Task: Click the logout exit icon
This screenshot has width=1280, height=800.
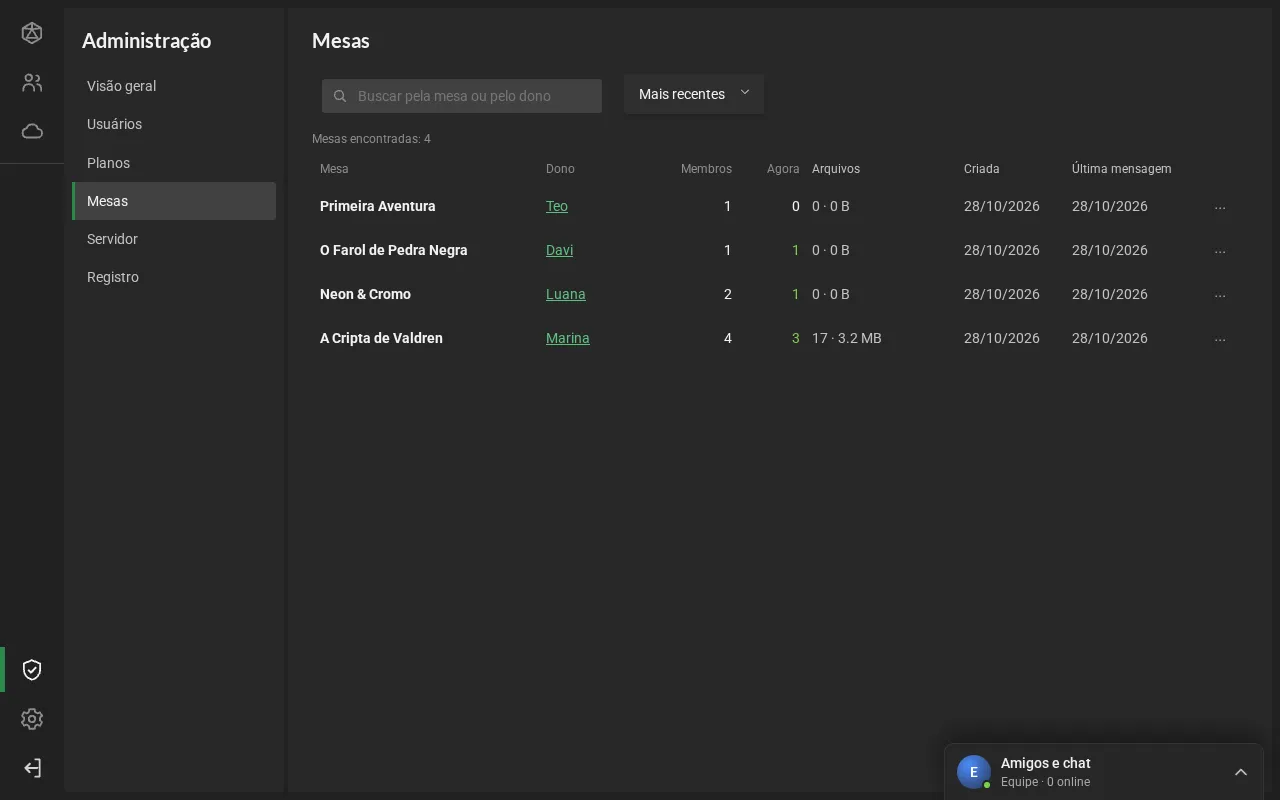Action: click(x=32, y=768)
